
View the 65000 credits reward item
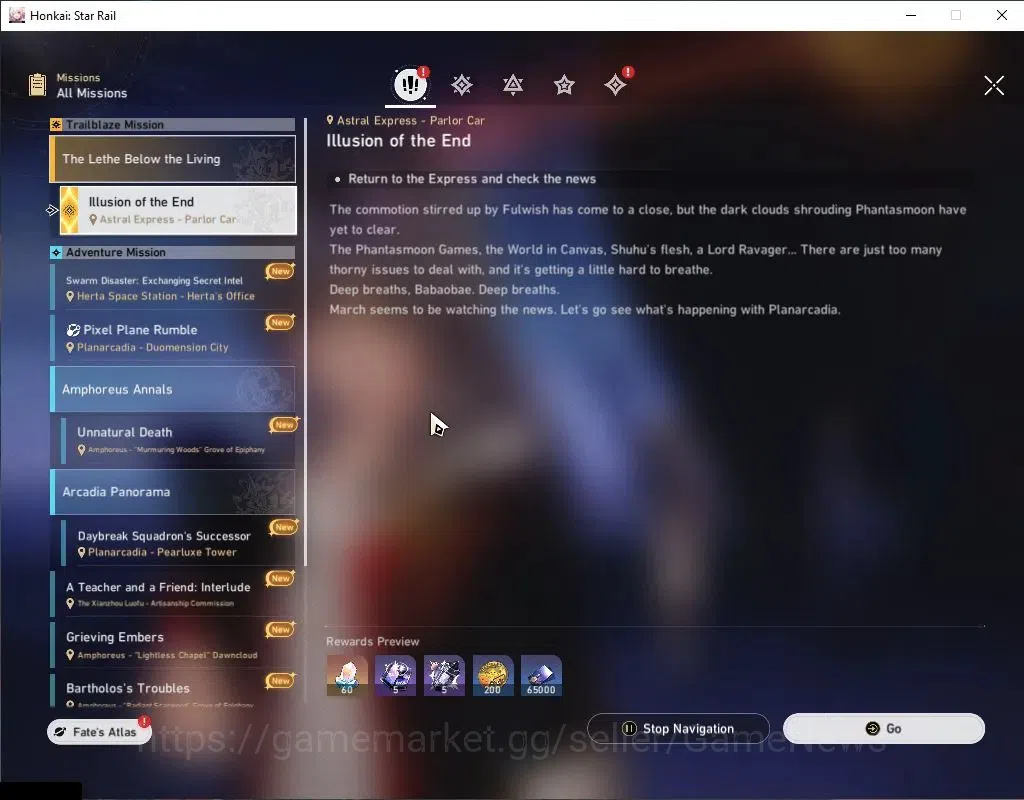[x=541, y=675]
